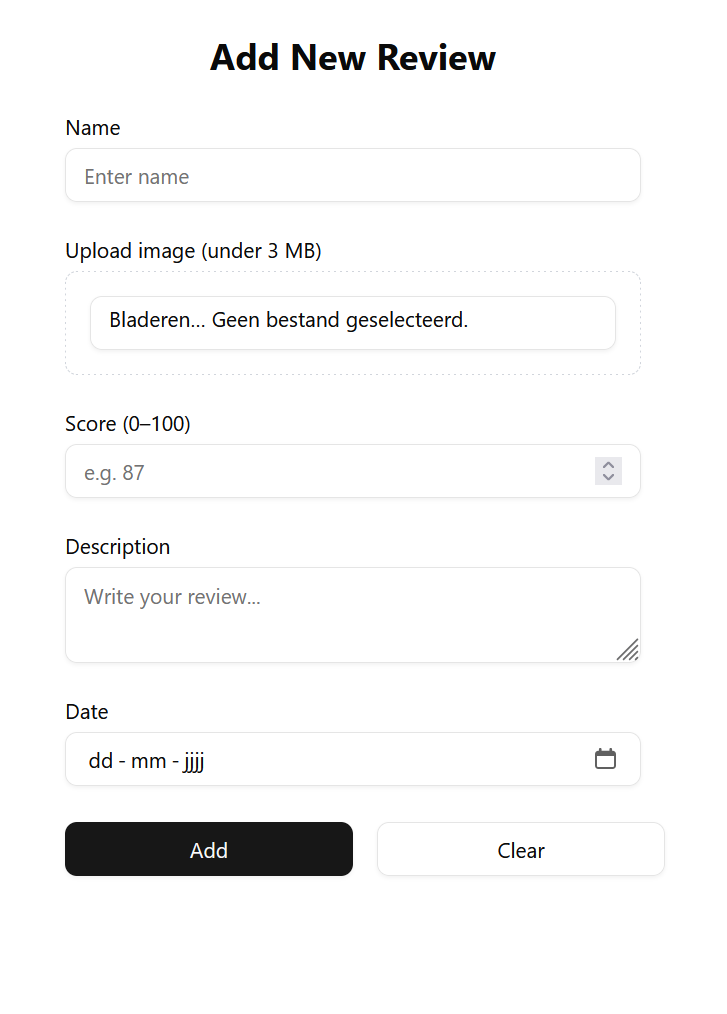This screenshot has height=1014, width=727.
Task: Click the 'Geen bestand geselecteerd.' text
Action: (x=340, y=322)
